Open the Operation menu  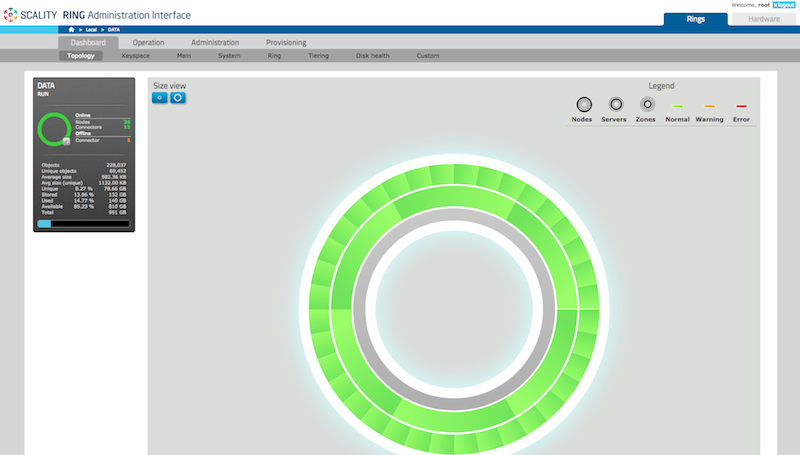click(x=148, y=43)
